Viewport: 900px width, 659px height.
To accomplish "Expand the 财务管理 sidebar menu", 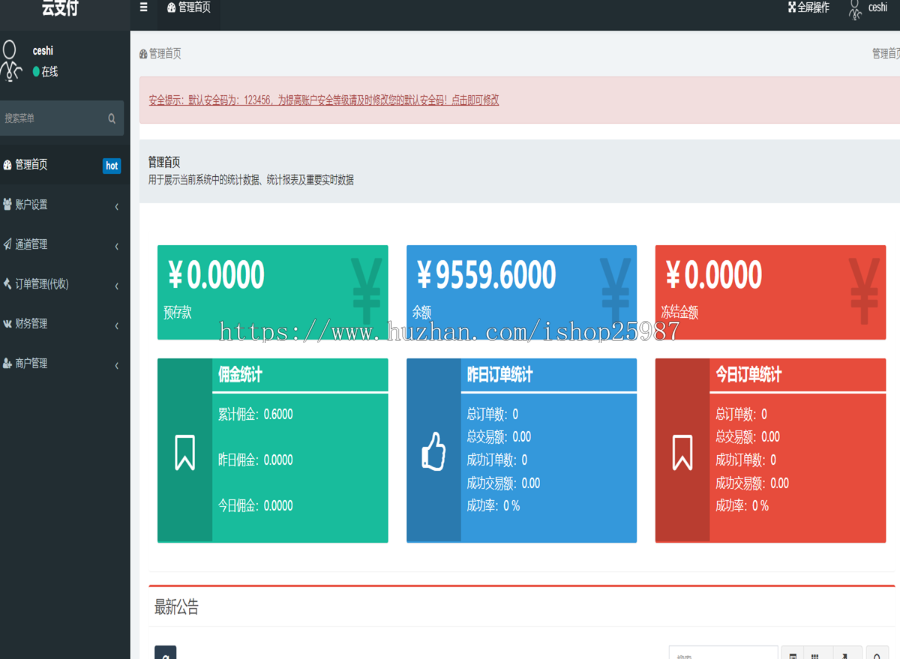I will 60,324.
